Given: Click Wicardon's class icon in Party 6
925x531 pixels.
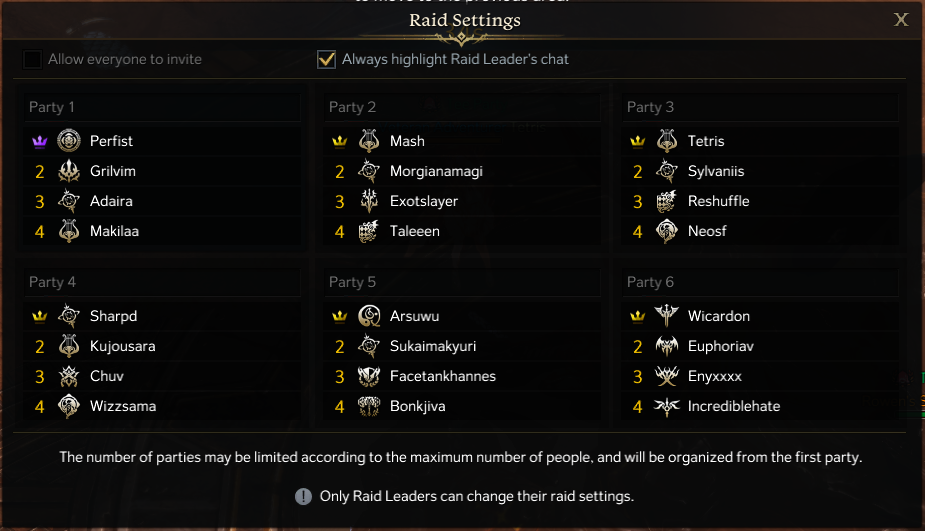Looking at the screenshot, I should pyautogui.click(x=667, y=316).
